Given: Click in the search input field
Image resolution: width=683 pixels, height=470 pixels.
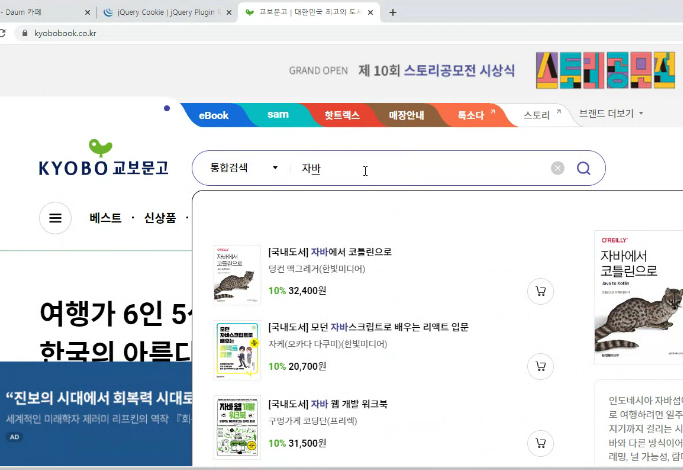Looking at the screenshot, I should (x=418, y=168).
